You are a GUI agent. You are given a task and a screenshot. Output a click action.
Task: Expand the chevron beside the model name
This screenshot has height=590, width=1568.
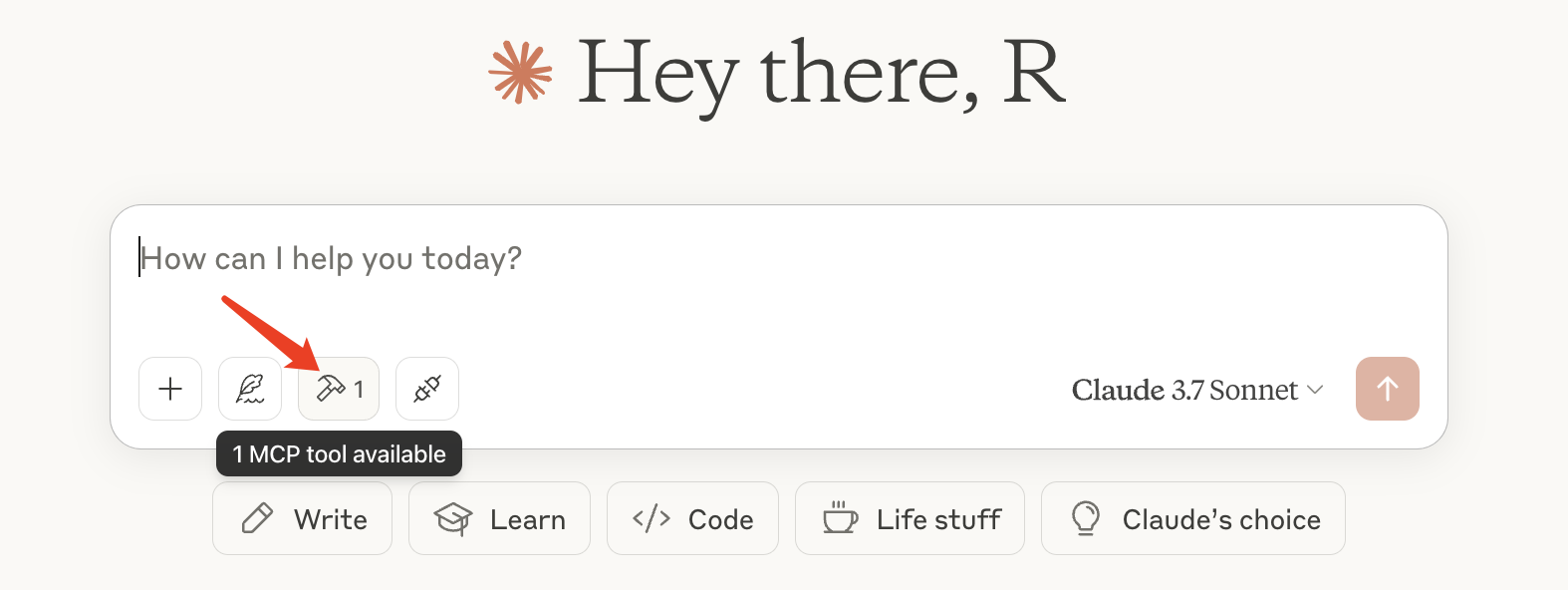(x=1315, y=390)
